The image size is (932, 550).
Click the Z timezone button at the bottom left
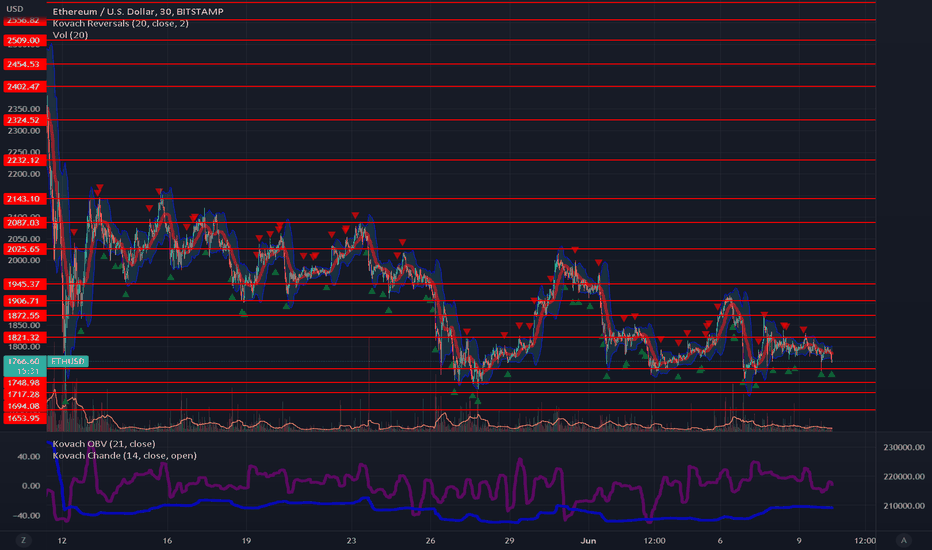23,540
